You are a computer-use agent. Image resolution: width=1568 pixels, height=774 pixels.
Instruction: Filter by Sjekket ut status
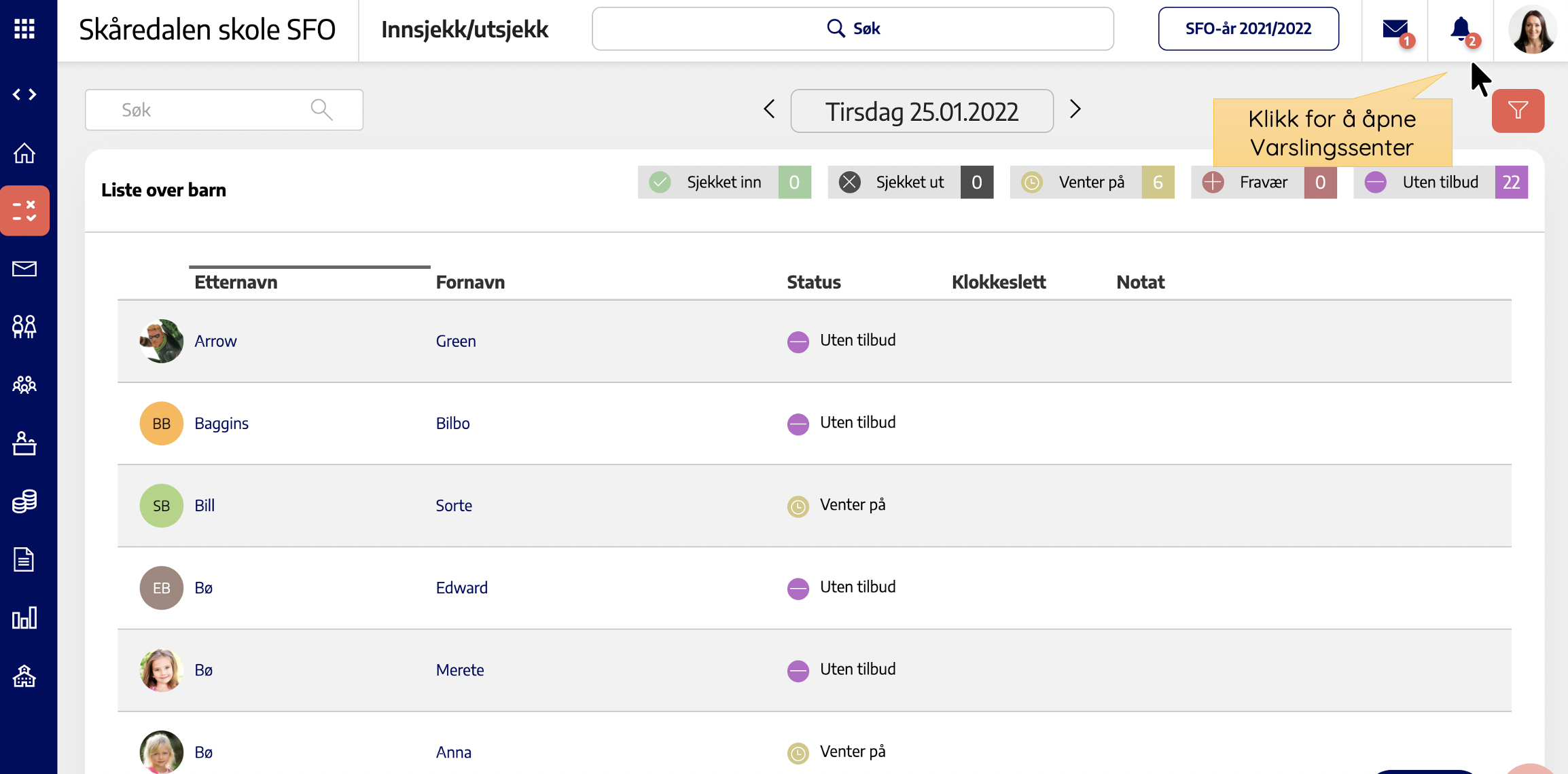pyautogui.click(x=910, y=182)
